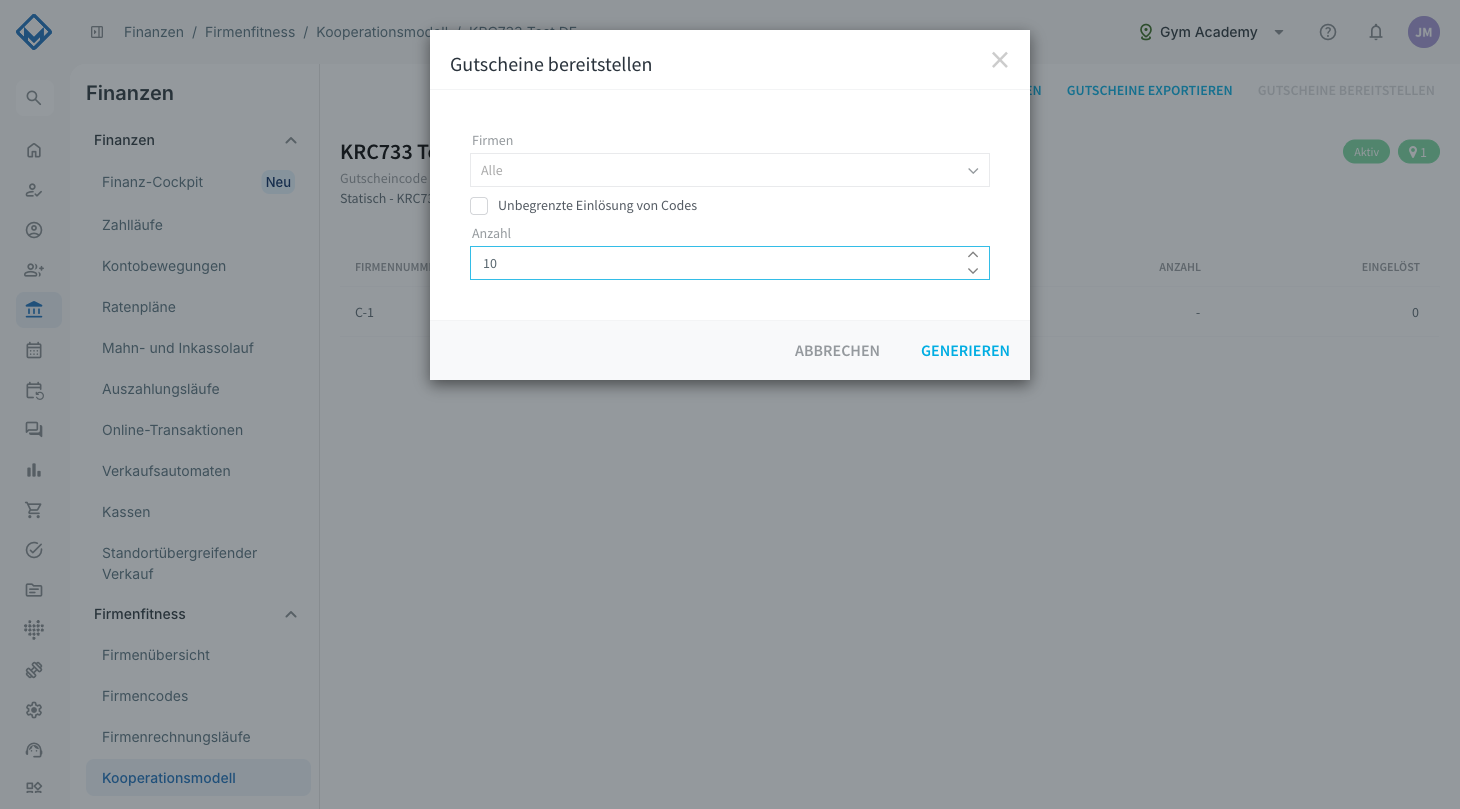Enable Unbegrenzte Einlösung von Codes checkbox
Image resolution: width=1460 pixels, height=809 pixels.
click(x=479, y=206)
